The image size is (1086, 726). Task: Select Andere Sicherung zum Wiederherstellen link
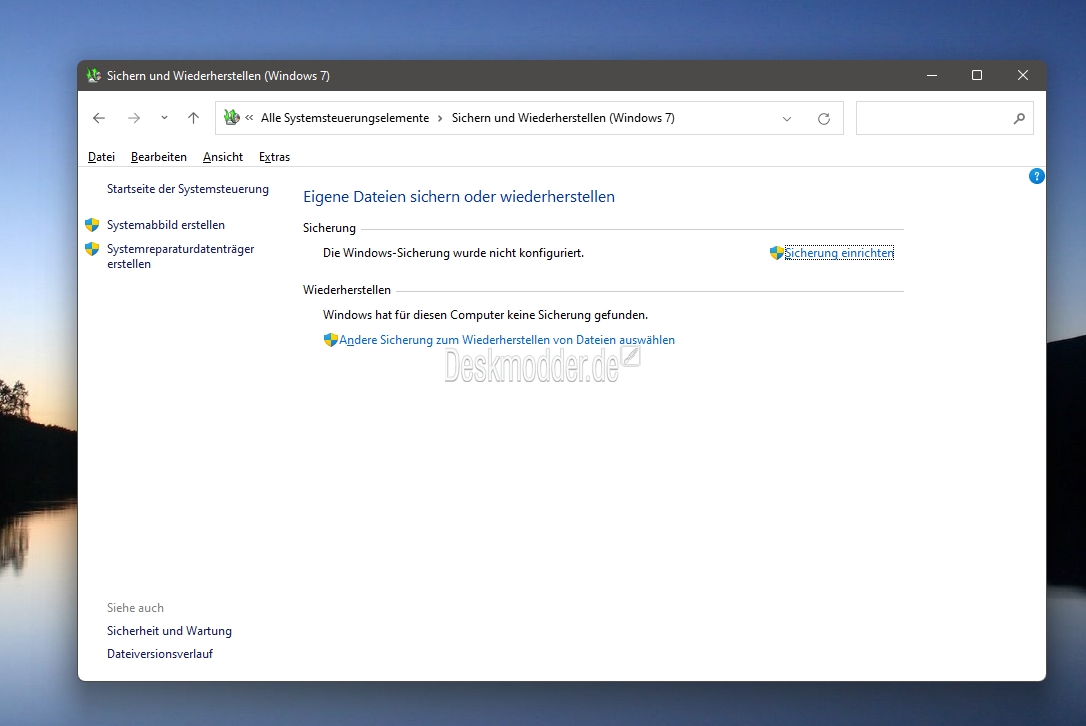(507, 340)
